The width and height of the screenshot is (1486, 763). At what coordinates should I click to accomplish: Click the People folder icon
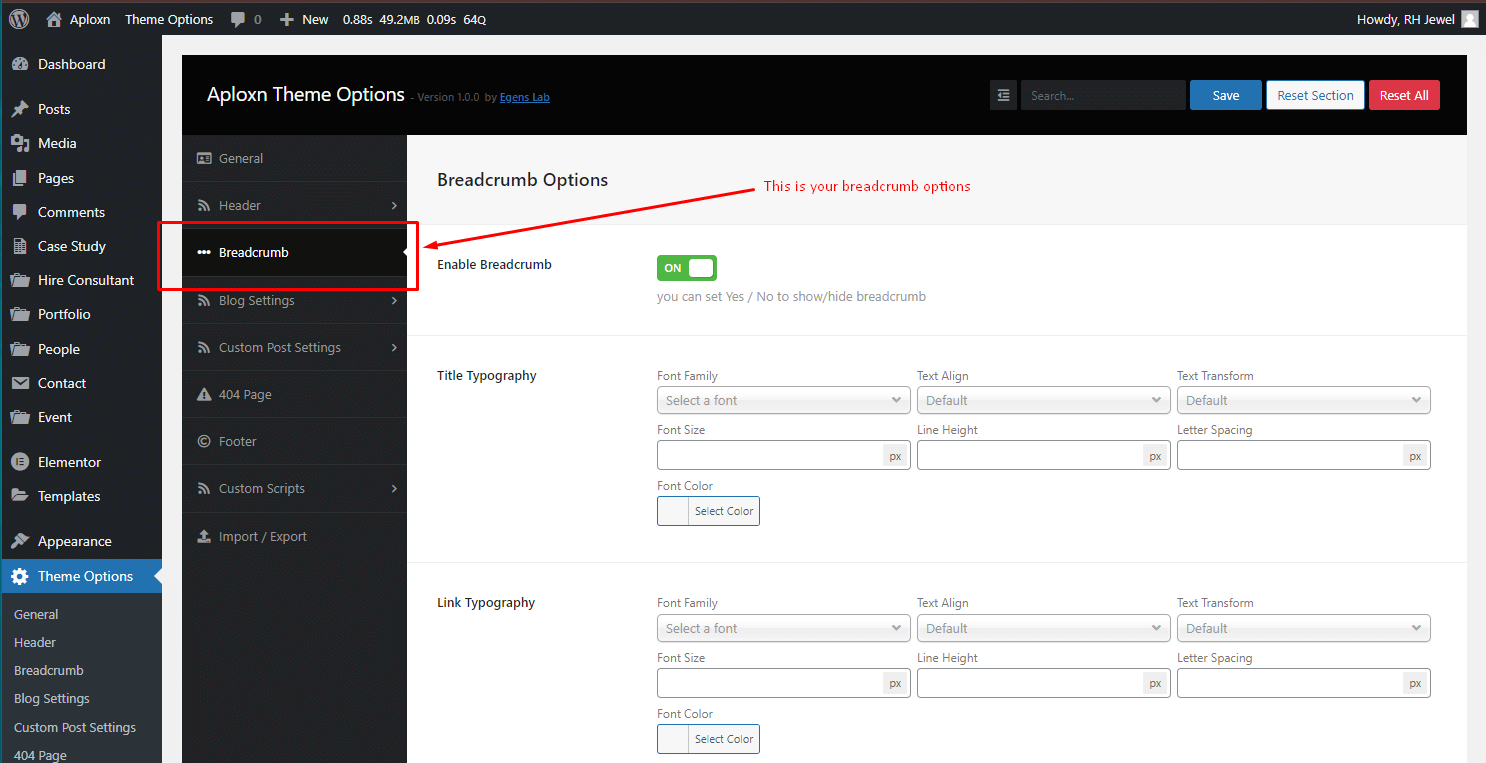pos(20,349)
